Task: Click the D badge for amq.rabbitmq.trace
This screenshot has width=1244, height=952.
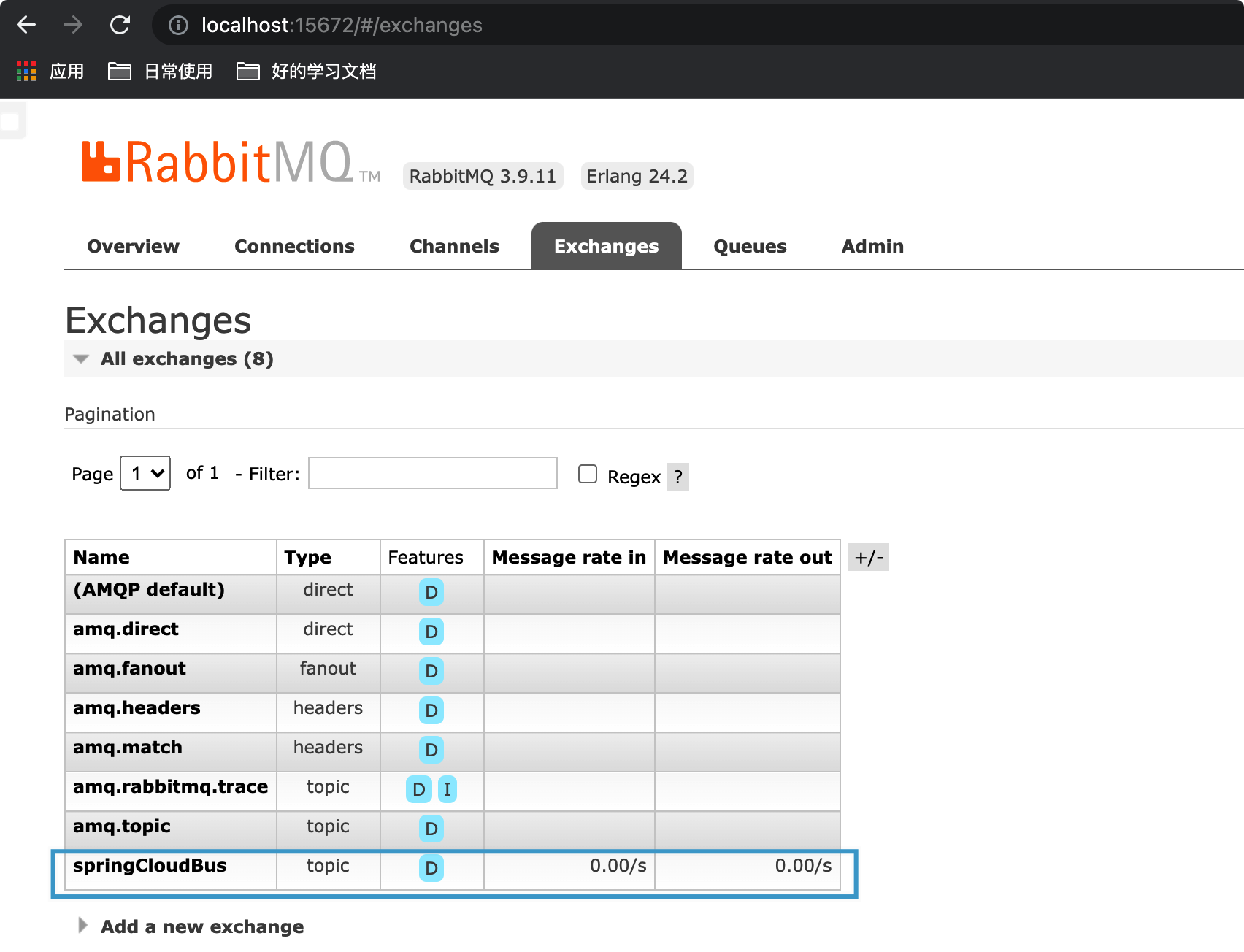Action: click(x=419, y=789)
